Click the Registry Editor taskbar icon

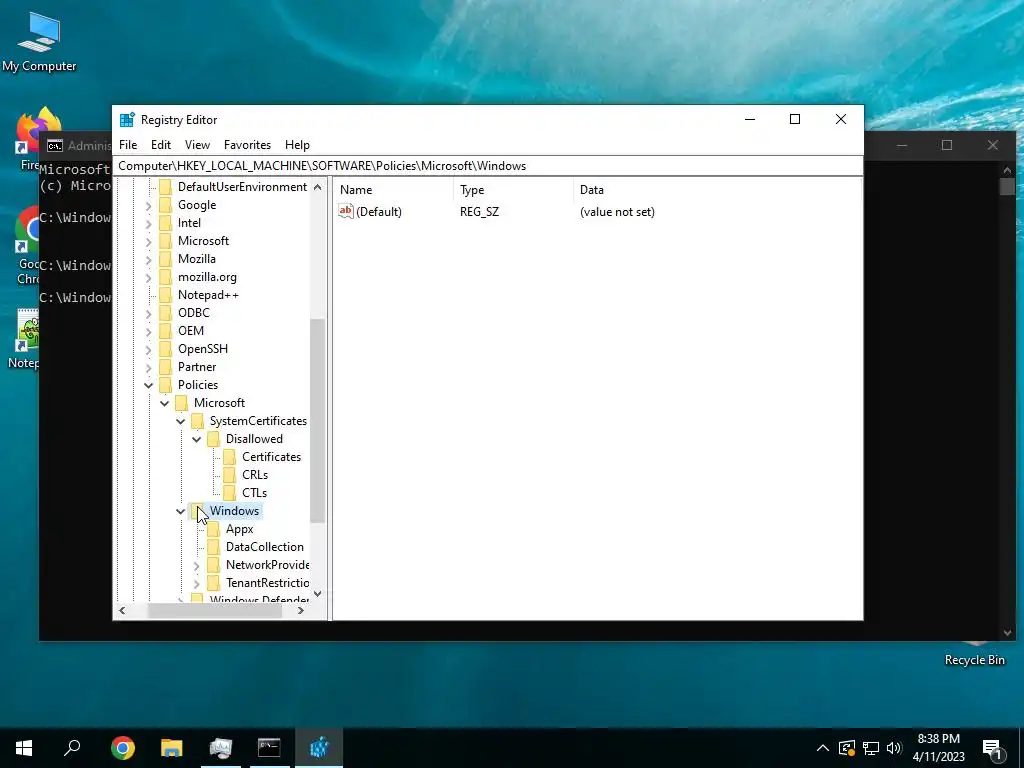click(x=319, y=748)
